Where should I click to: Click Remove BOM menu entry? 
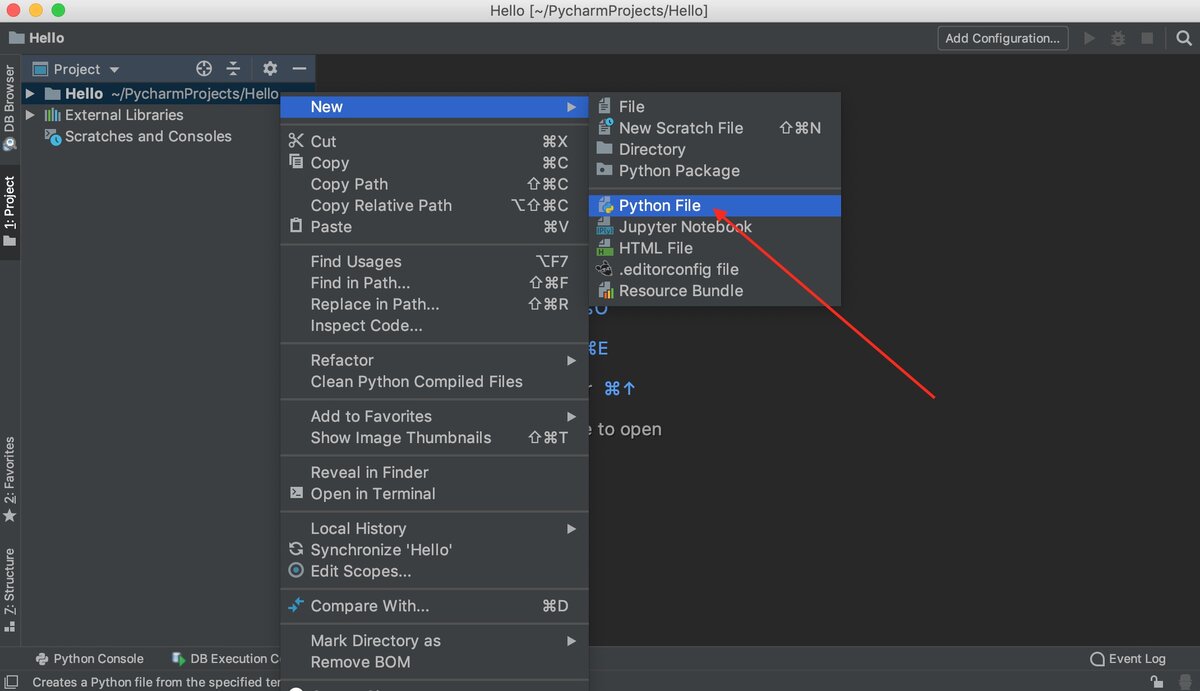tap(434, 662)
